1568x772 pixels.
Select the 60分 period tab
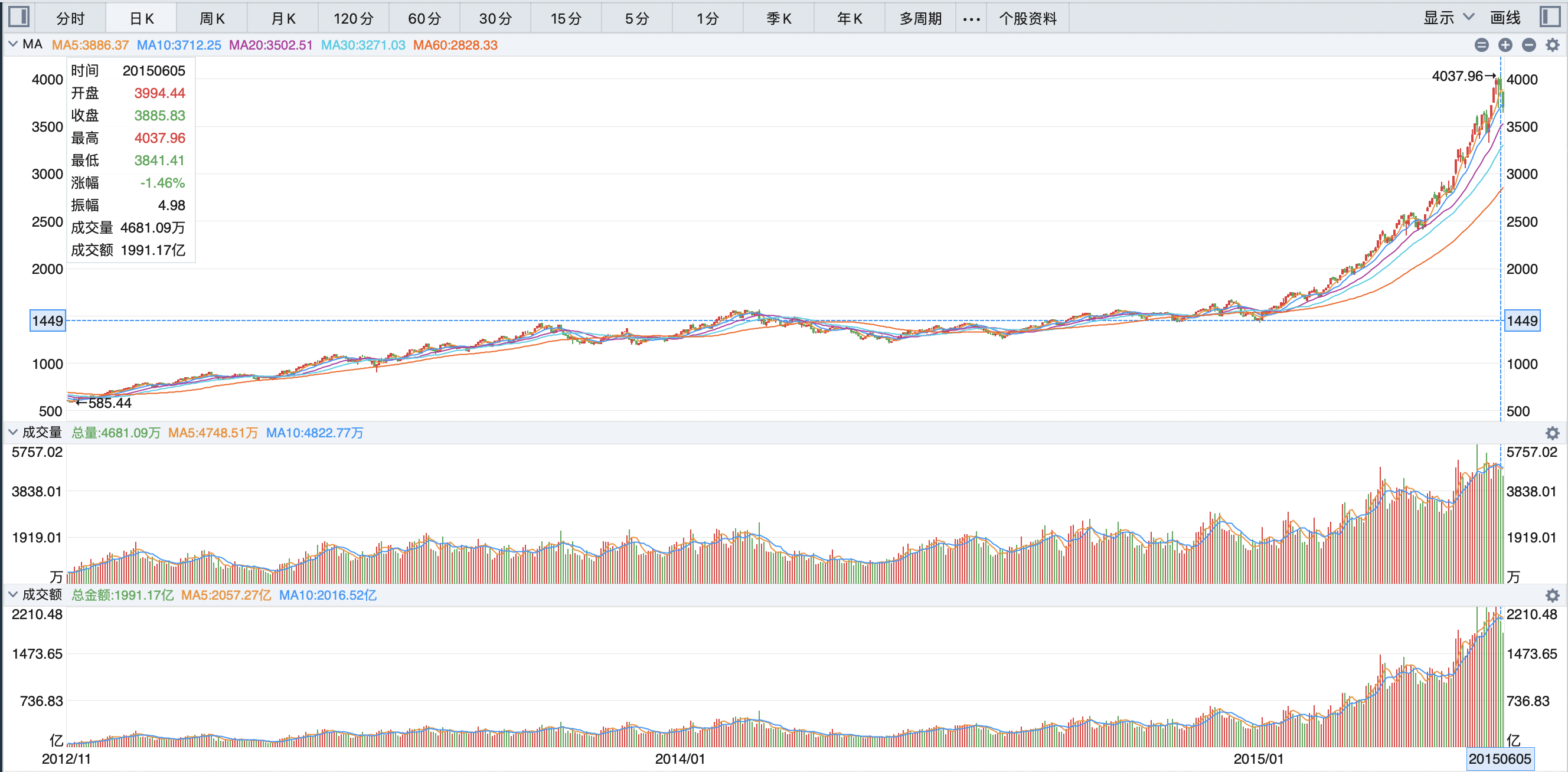pyautogui.click(x=424, y=19)
